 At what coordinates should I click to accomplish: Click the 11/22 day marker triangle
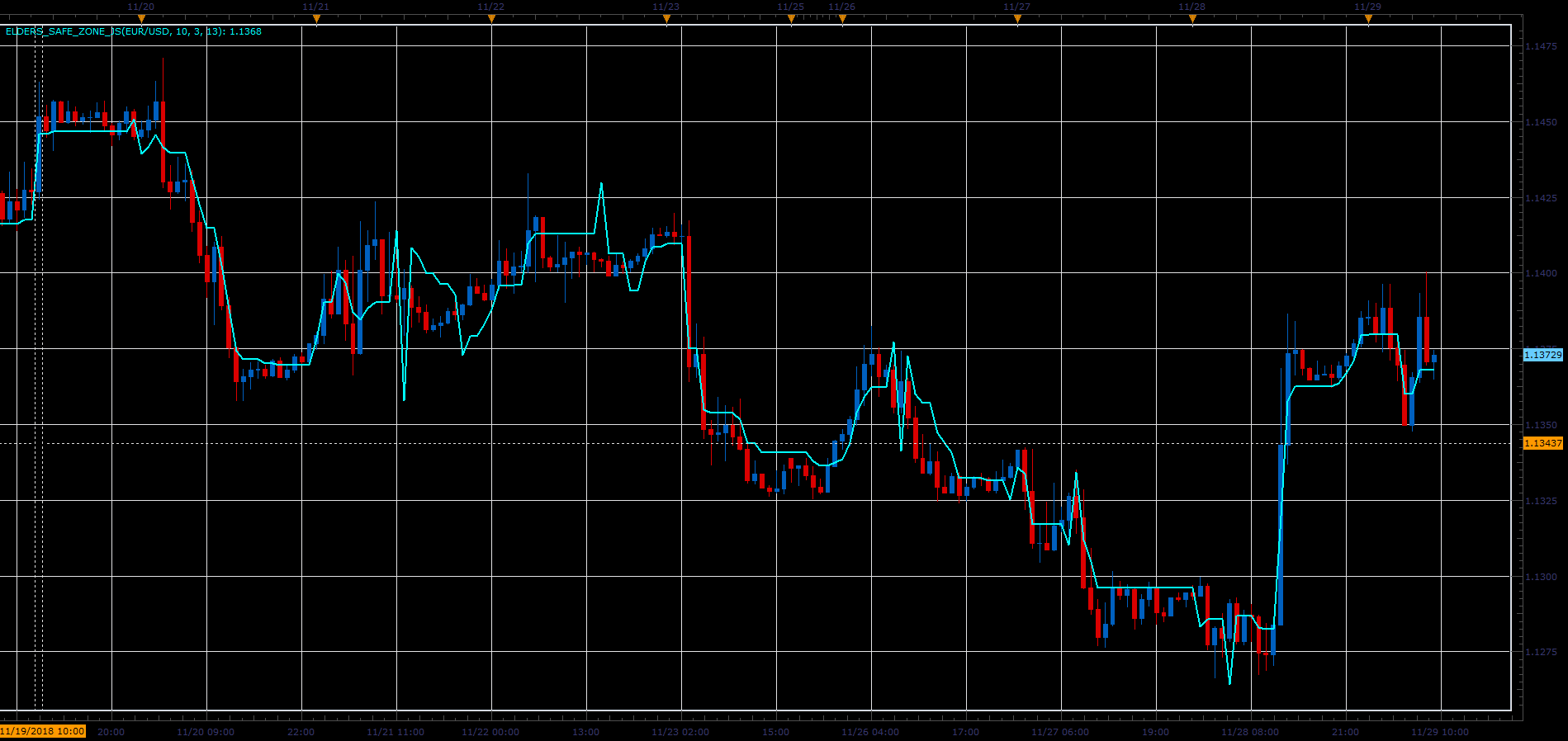491,18
